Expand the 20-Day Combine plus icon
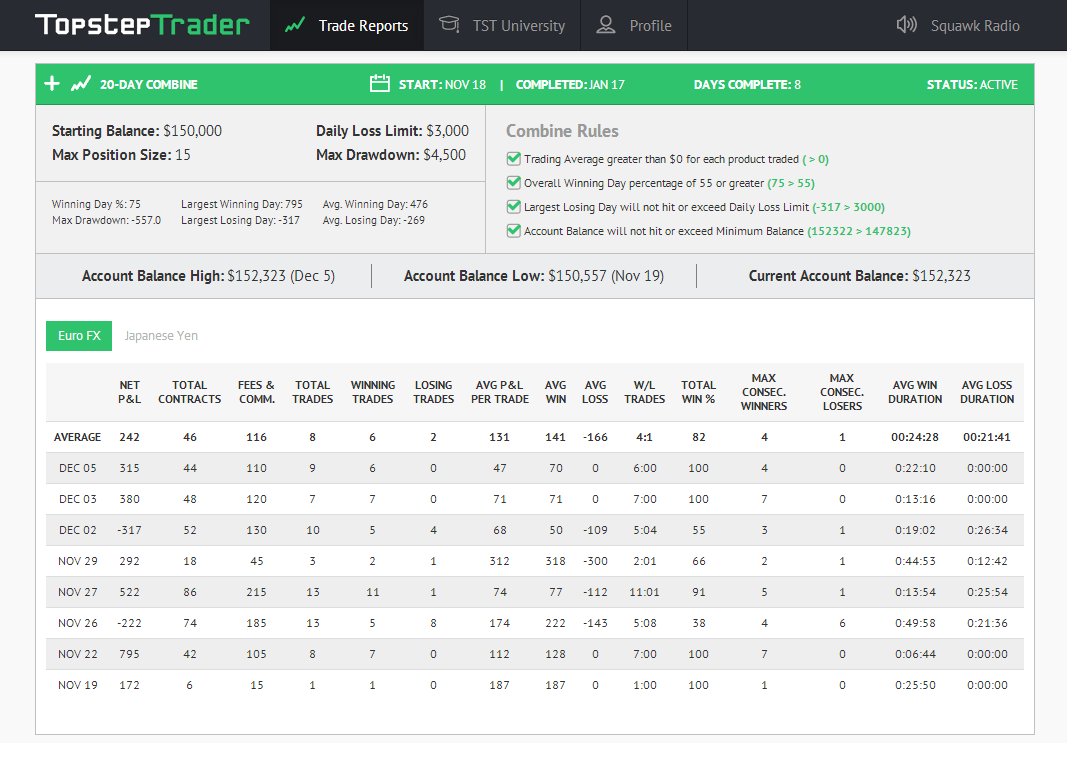 click(52, 84)
